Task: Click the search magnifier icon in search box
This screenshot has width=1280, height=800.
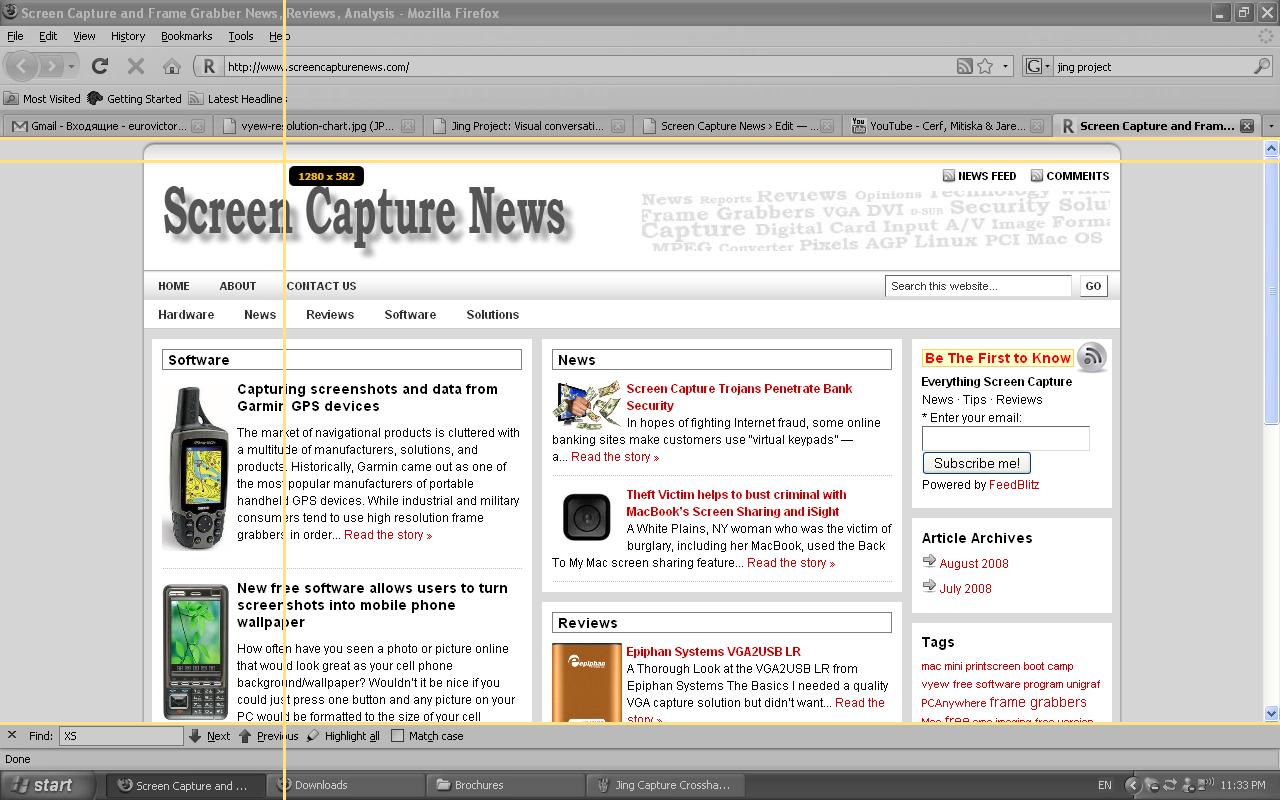Action: click(1261, 66)
